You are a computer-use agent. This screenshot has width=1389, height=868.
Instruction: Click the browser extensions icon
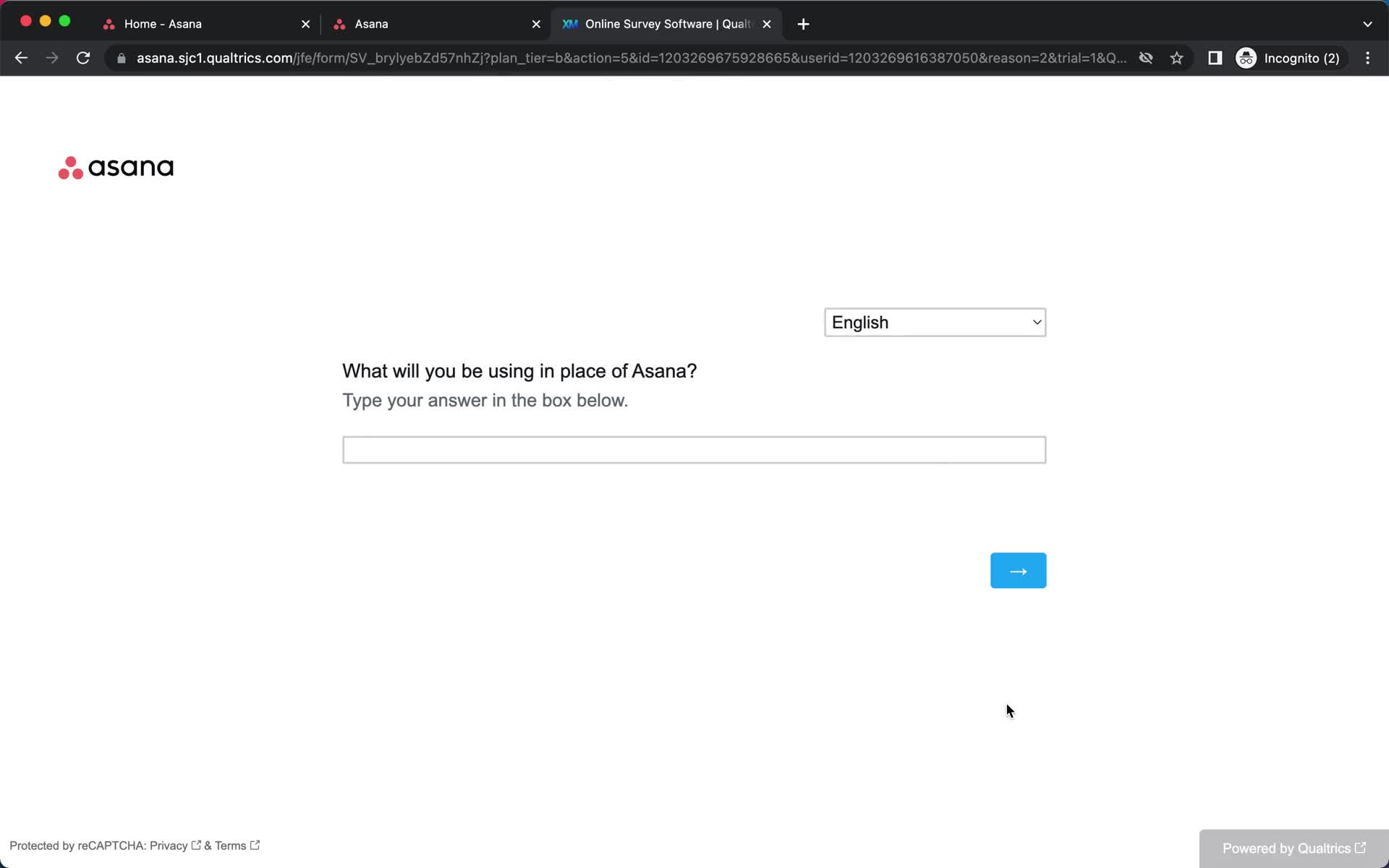pyautogui.click(x=1215, y=57)
